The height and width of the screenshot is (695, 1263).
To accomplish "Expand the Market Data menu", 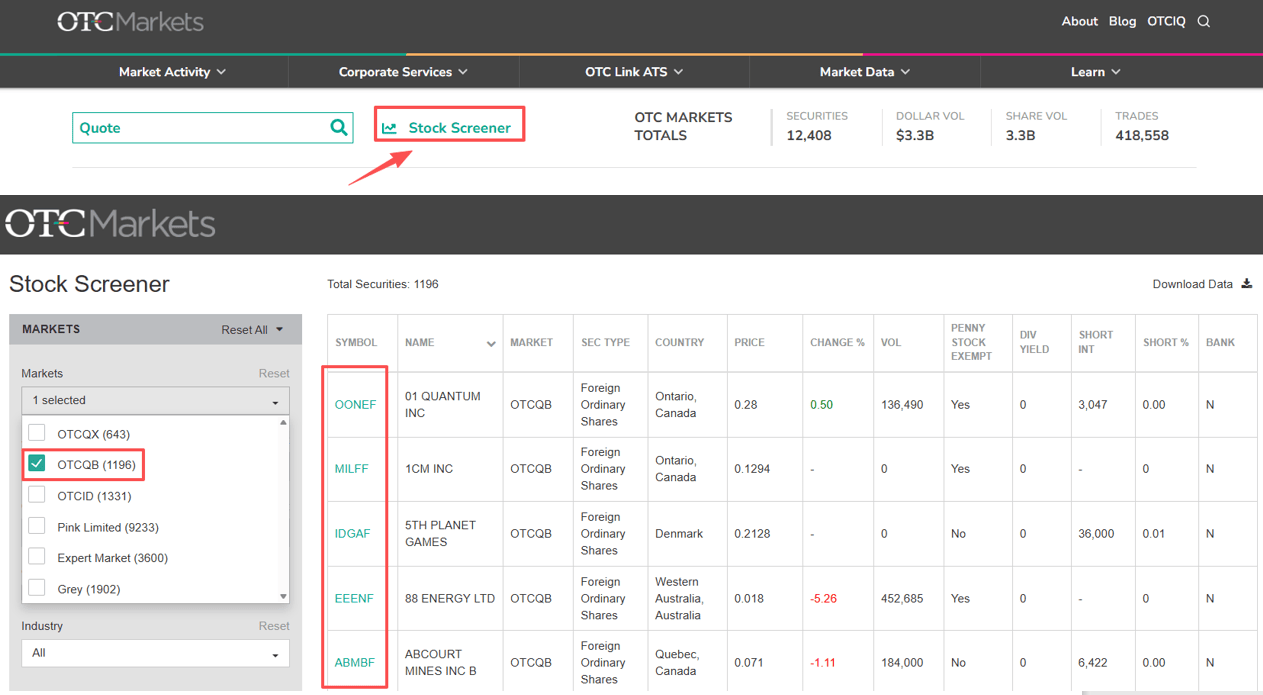I will [865, 72].
